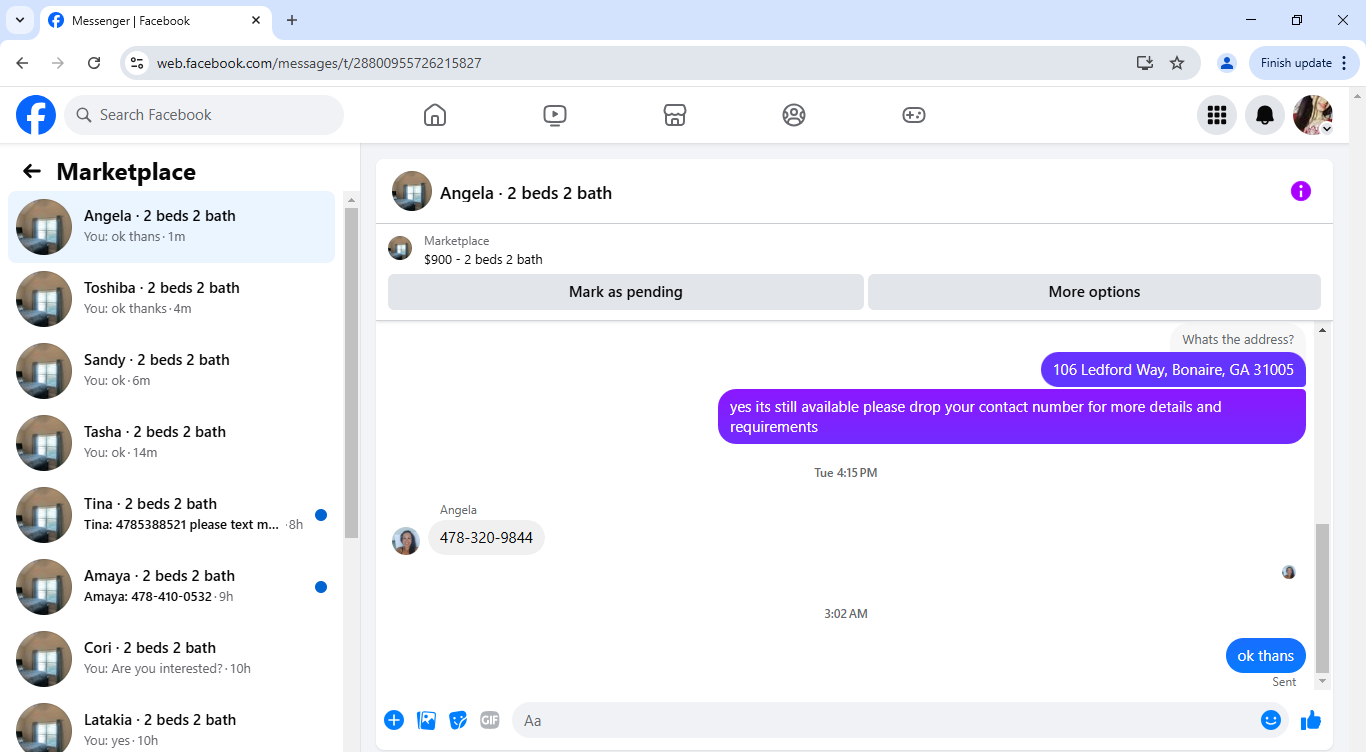
Task: Open the emoji picker smiley icon
Action: 1271,720
